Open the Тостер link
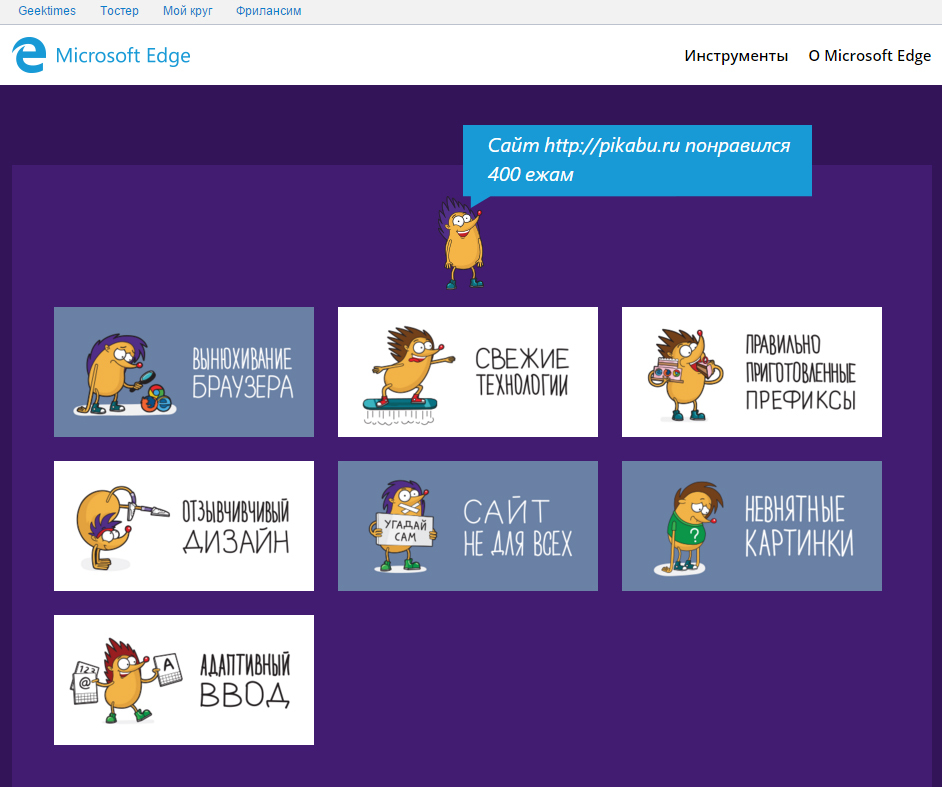942x787 pixels. tap(119, 11)
